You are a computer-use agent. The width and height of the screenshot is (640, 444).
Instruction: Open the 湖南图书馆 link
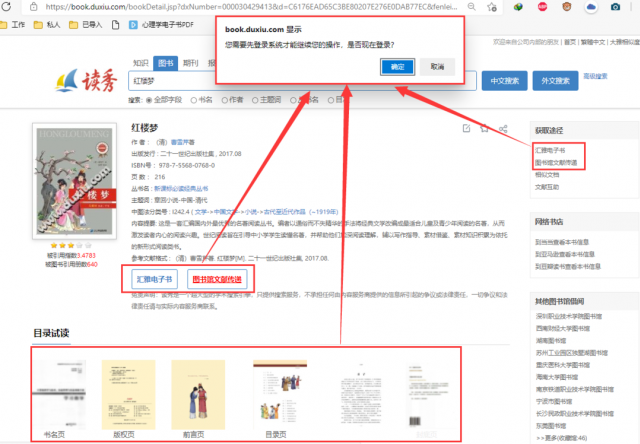(x=551, y=340)
